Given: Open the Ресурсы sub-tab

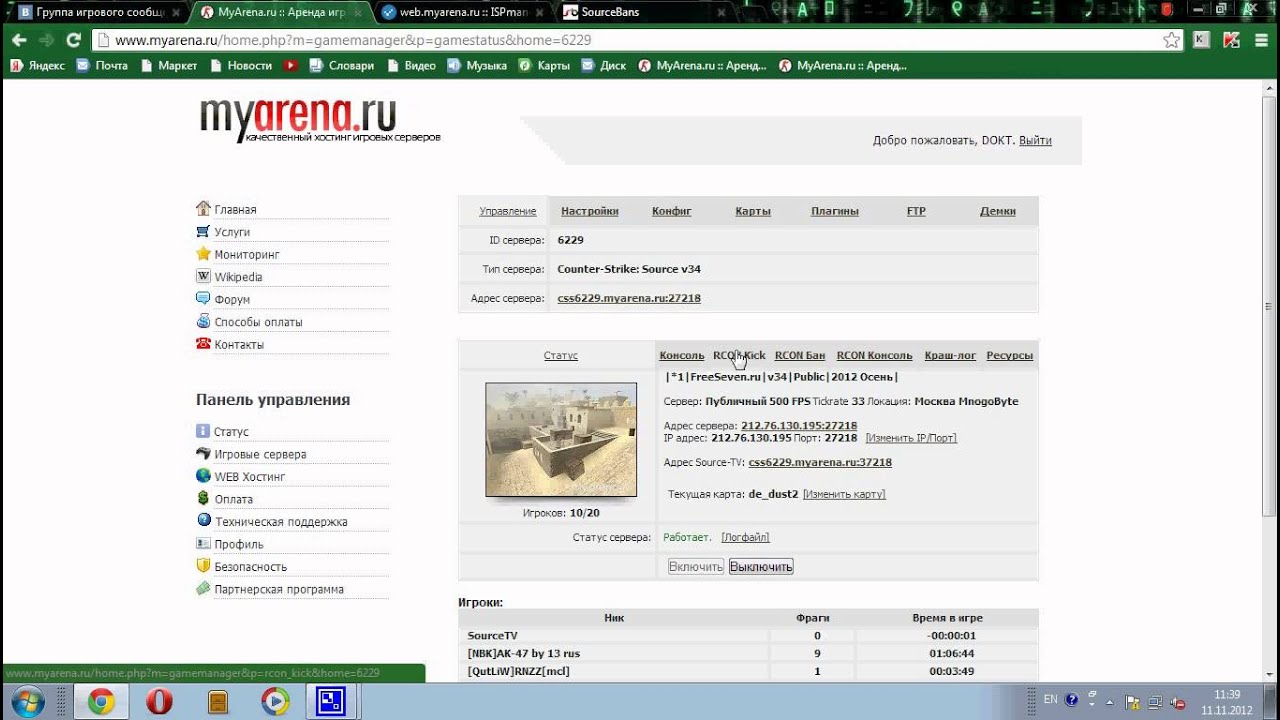Looking at the screenshot, I should 1010,355.
